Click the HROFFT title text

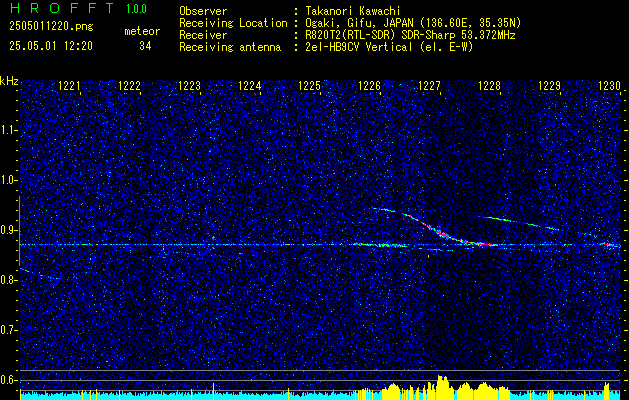coord(63,8)
